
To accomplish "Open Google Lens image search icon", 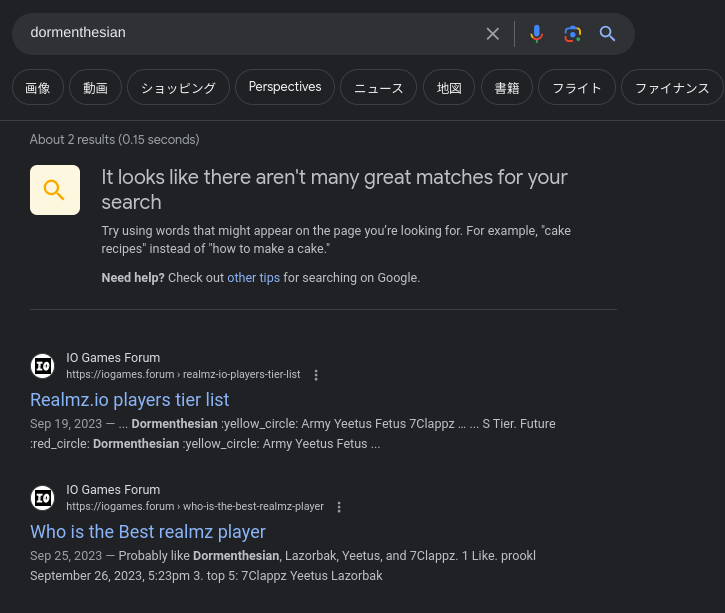I will click(572, 34).
